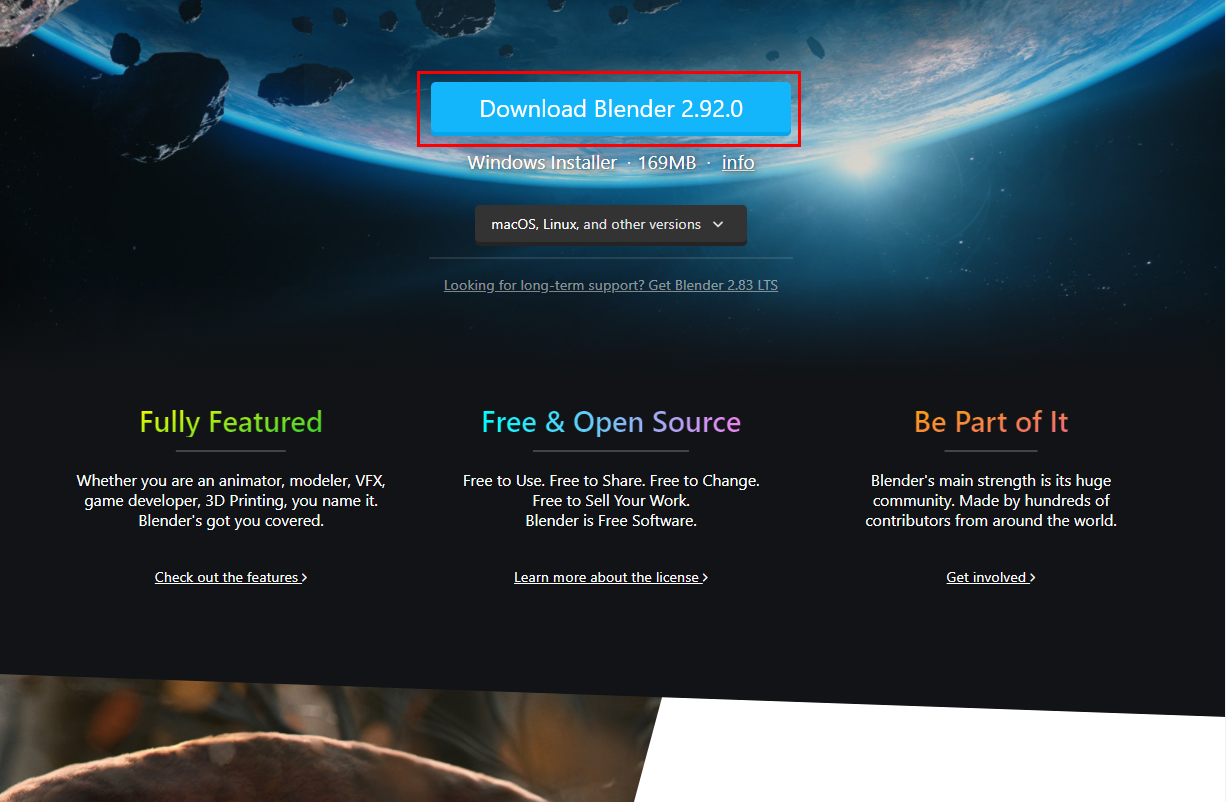The height and width of the screenshot is (802, 1226).
Task: Open Blender 2.83 LTS long-term support link
Action: pos(610,285)
